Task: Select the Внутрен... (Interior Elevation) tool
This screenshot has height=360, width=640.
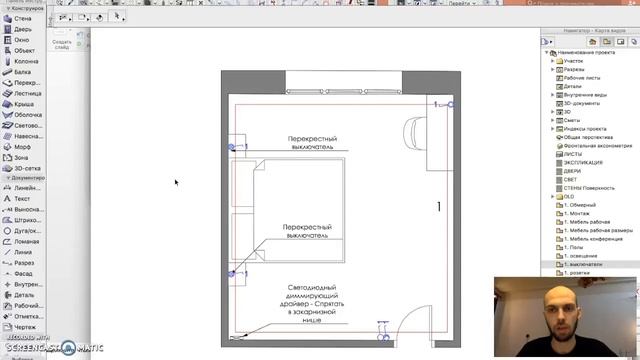Action: coord(22,284)
